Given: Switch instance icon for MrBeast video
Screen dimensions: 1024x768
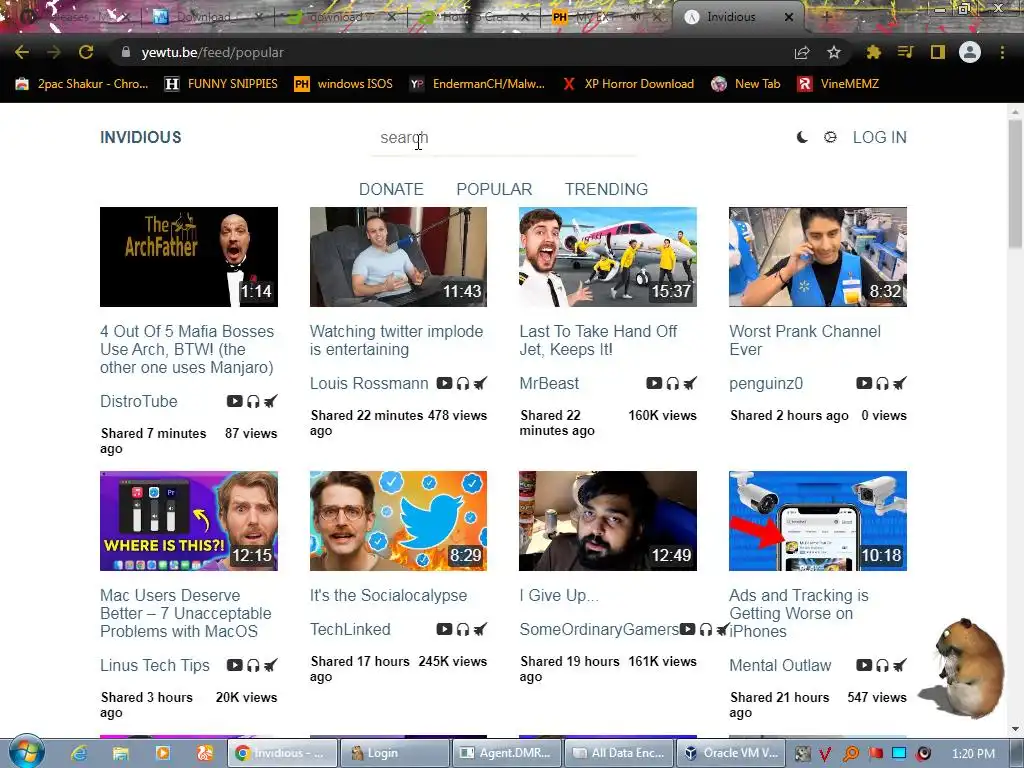Looking at the screenshot, I should (x=690, y=383).
